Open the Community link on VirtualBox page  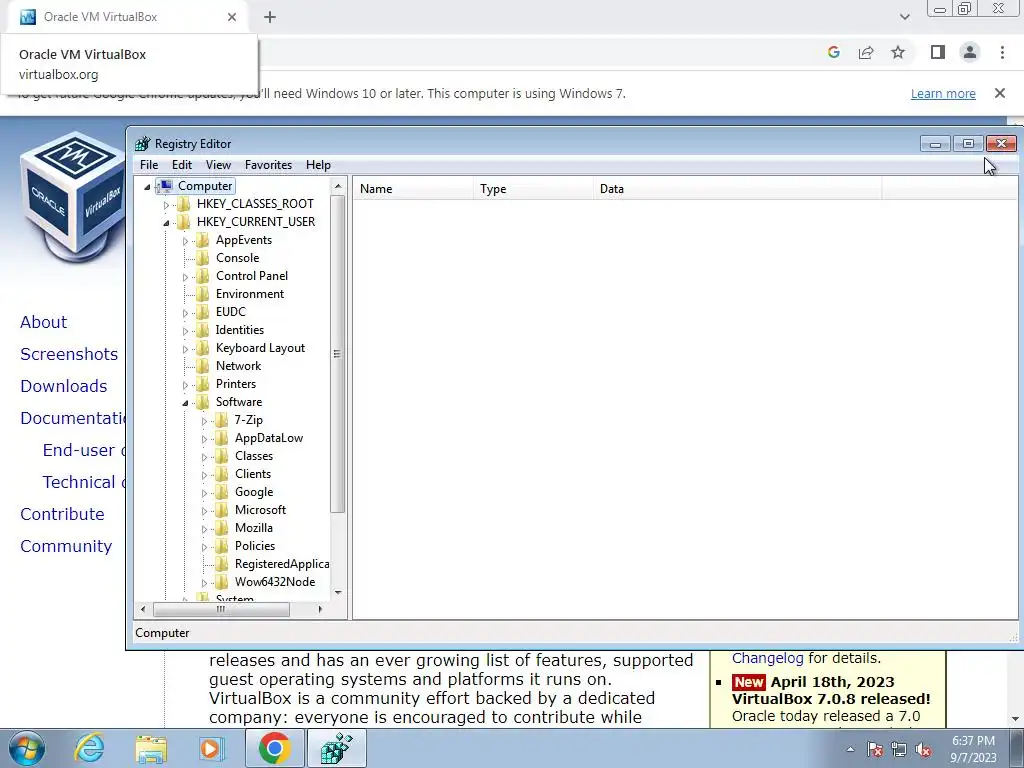[66, 546]
